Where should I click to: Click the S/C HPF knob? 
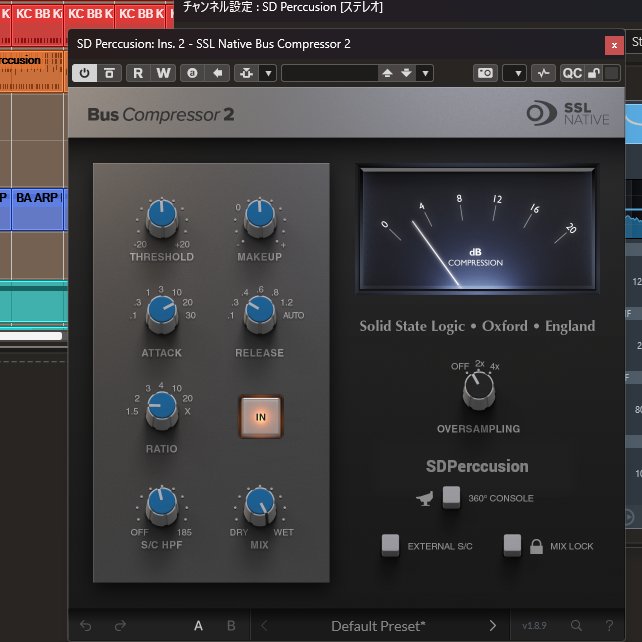tap(162, 505)
